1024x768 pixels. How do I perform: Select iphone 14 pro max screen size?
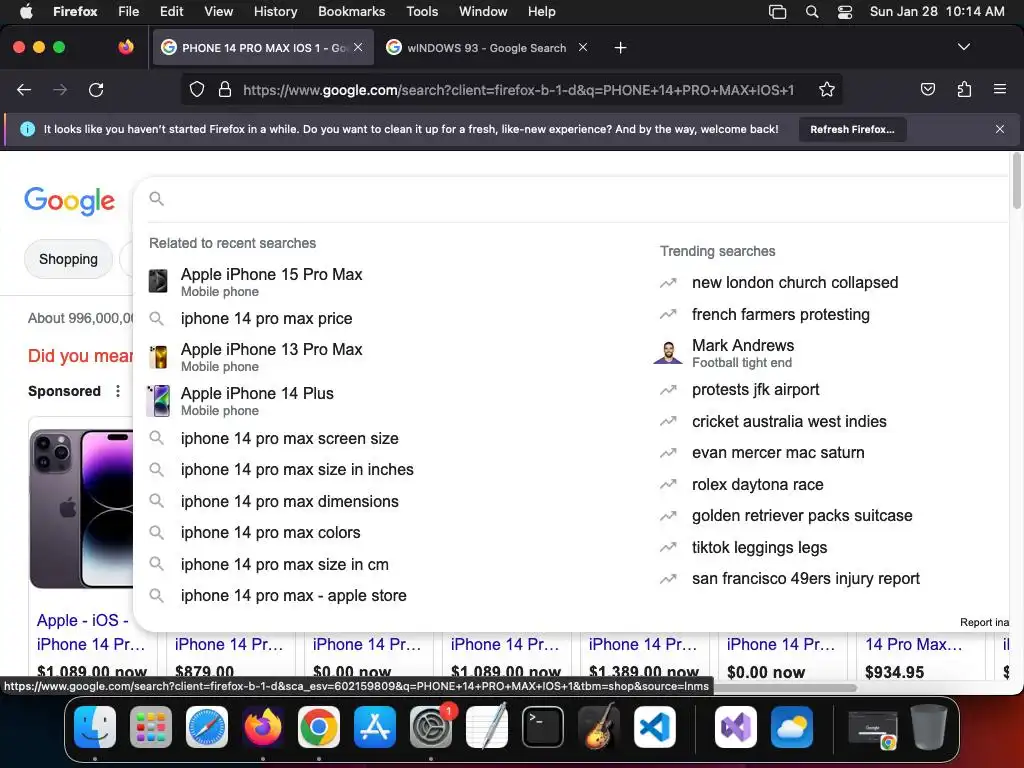[289, 438]
